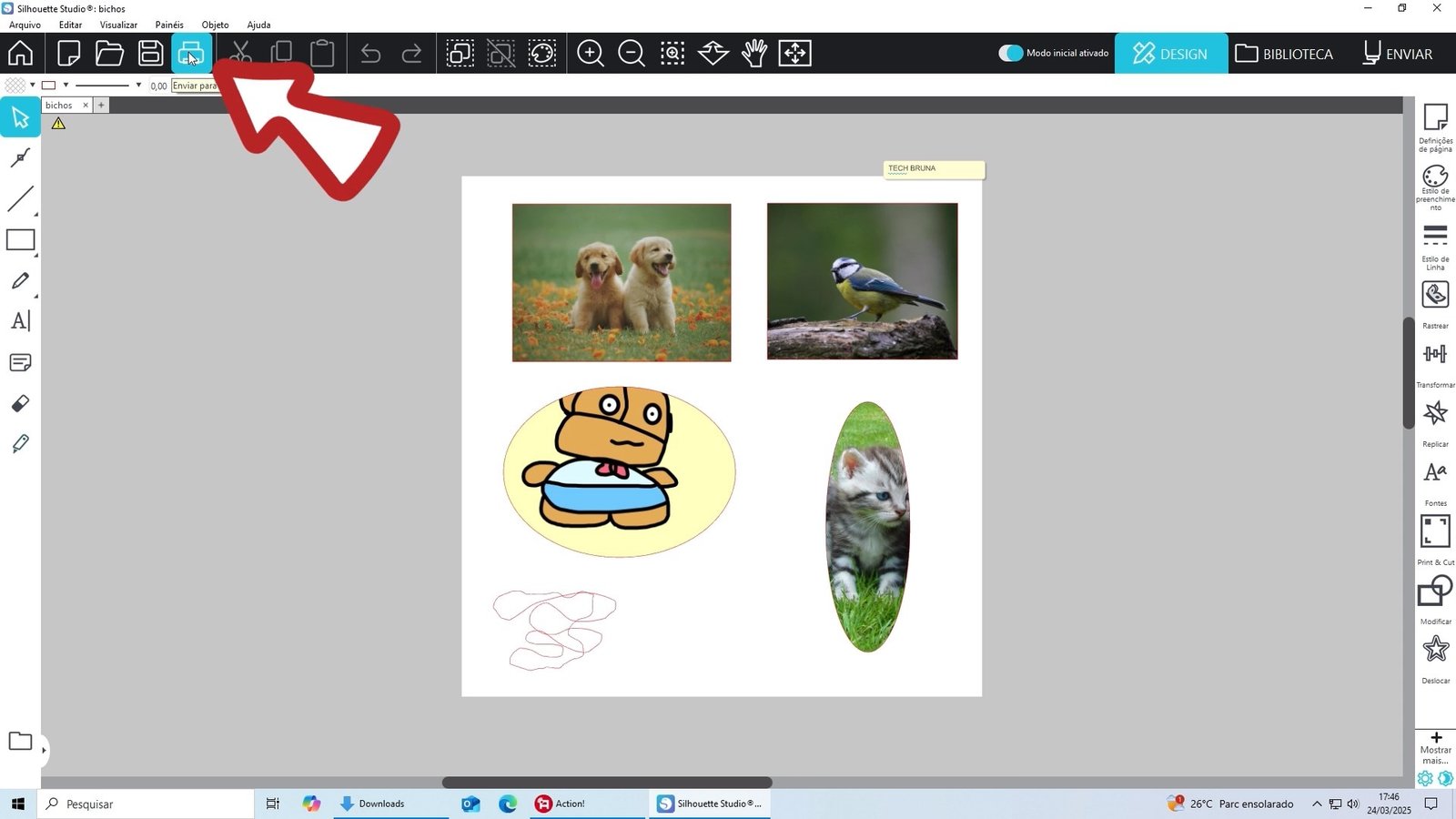This screenshot has width=1456, height=819.
Task: Toggle the Modo inicial ativado switch
Action: click(1011, 53)
